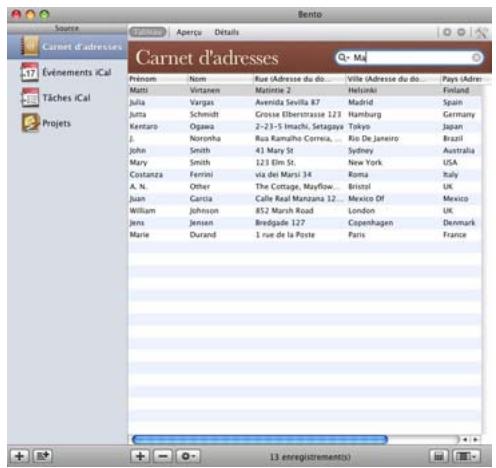Switch to the Détails view

tap(227, 32)
